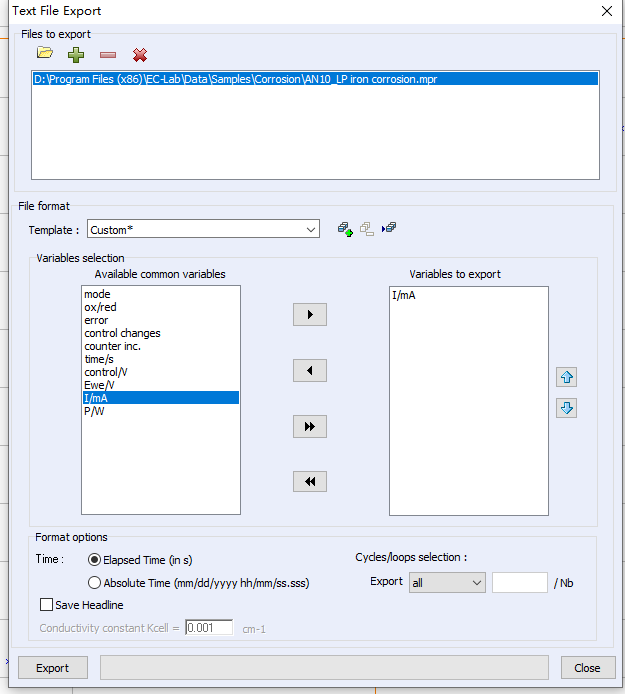The image size is (626, 694).
Task: Enable the Save Headline checkbox
Action: [x=46, y=605]
